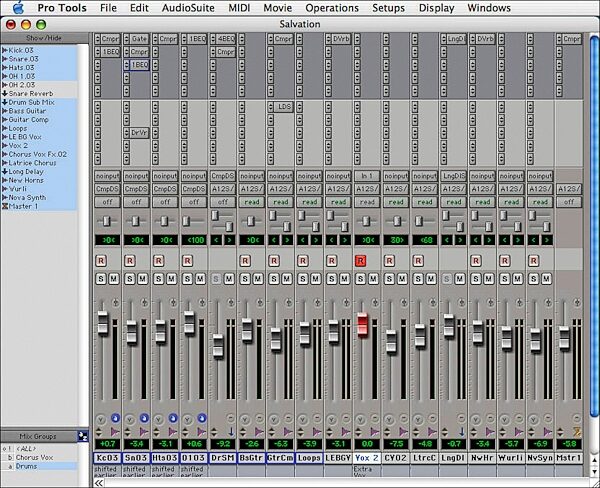Click the group ID indicator on Loops strip
This screenshot has height=488, width=600.
[x=317, y=419]
